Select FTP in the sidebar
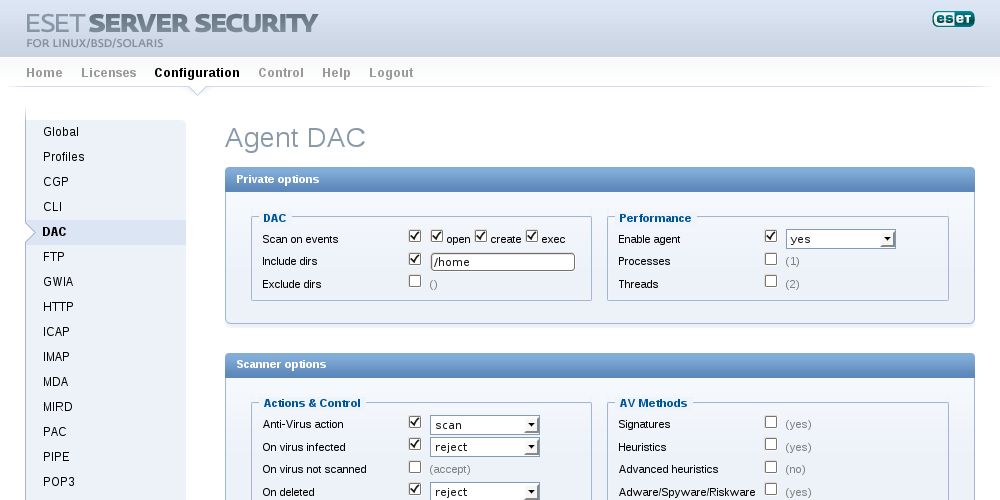The width and height of the screenshot is (1000, 500). point(54,257)
